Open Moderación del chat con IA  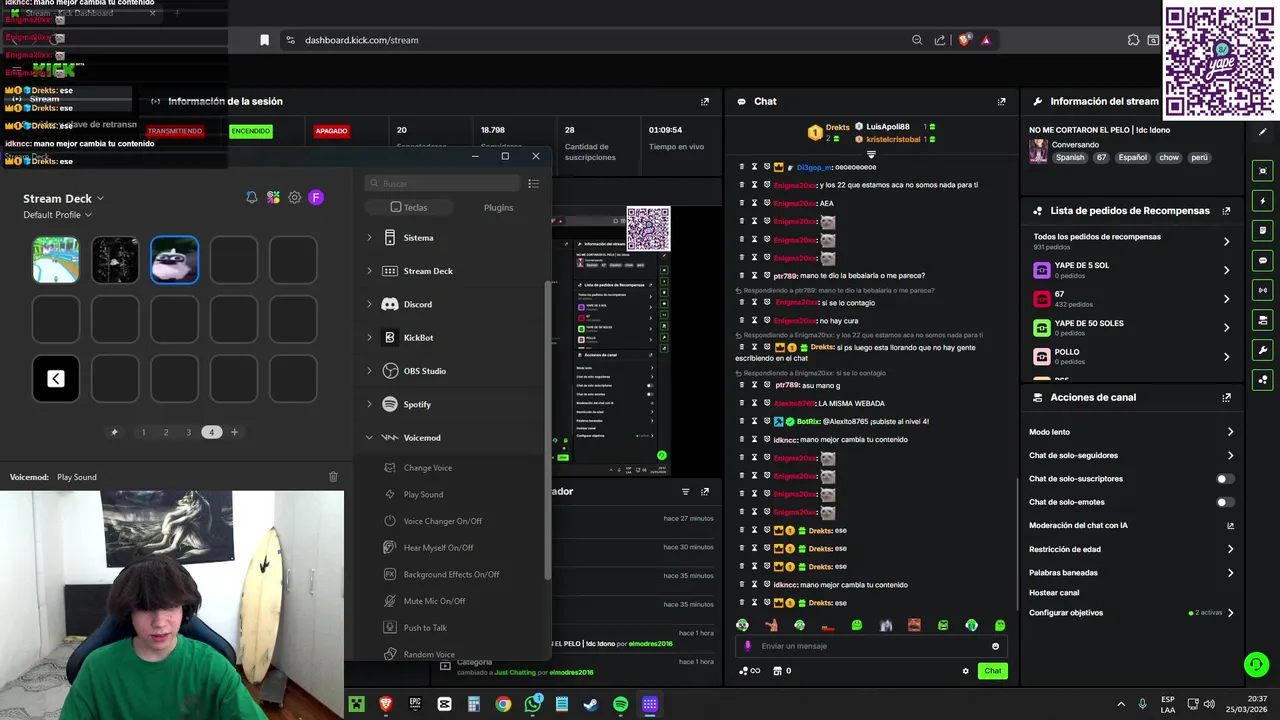point(1131,525)
